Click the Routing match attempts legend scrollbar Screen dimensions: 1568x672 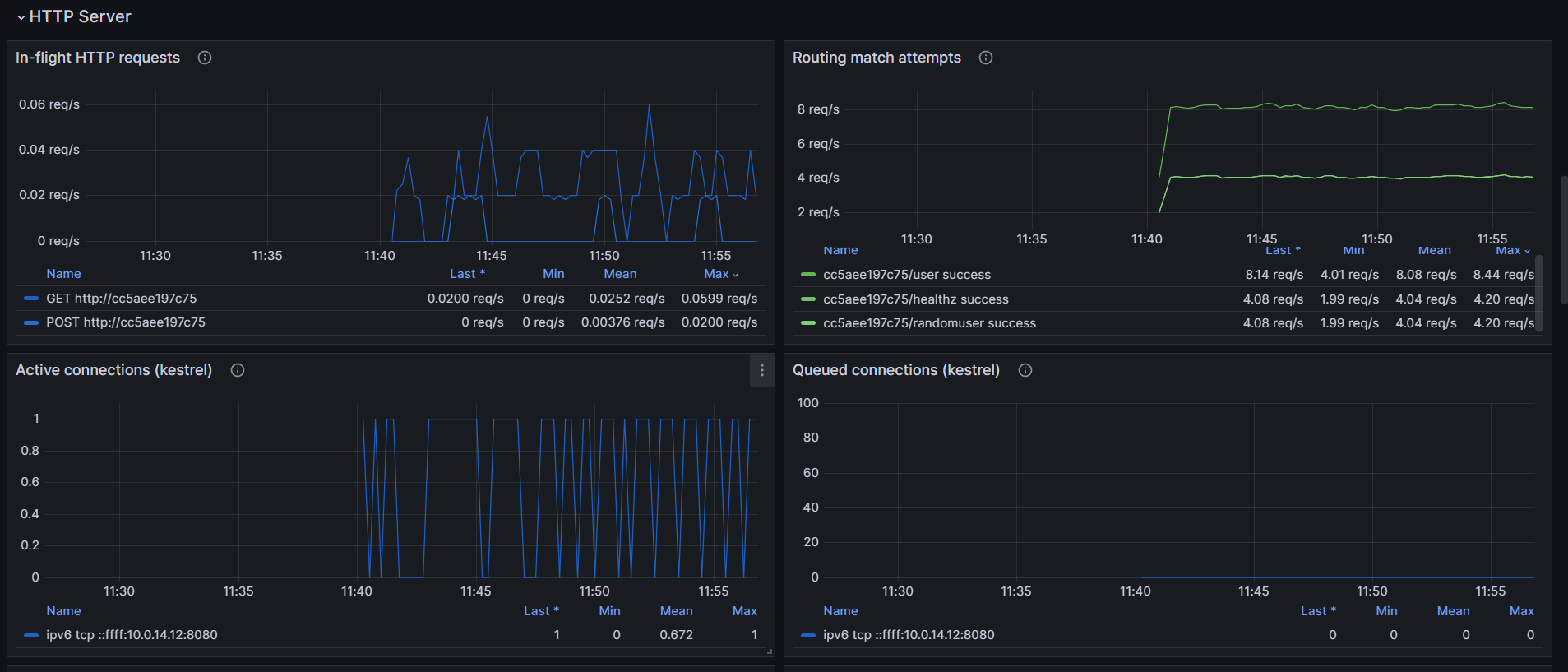click(1539, 292)
